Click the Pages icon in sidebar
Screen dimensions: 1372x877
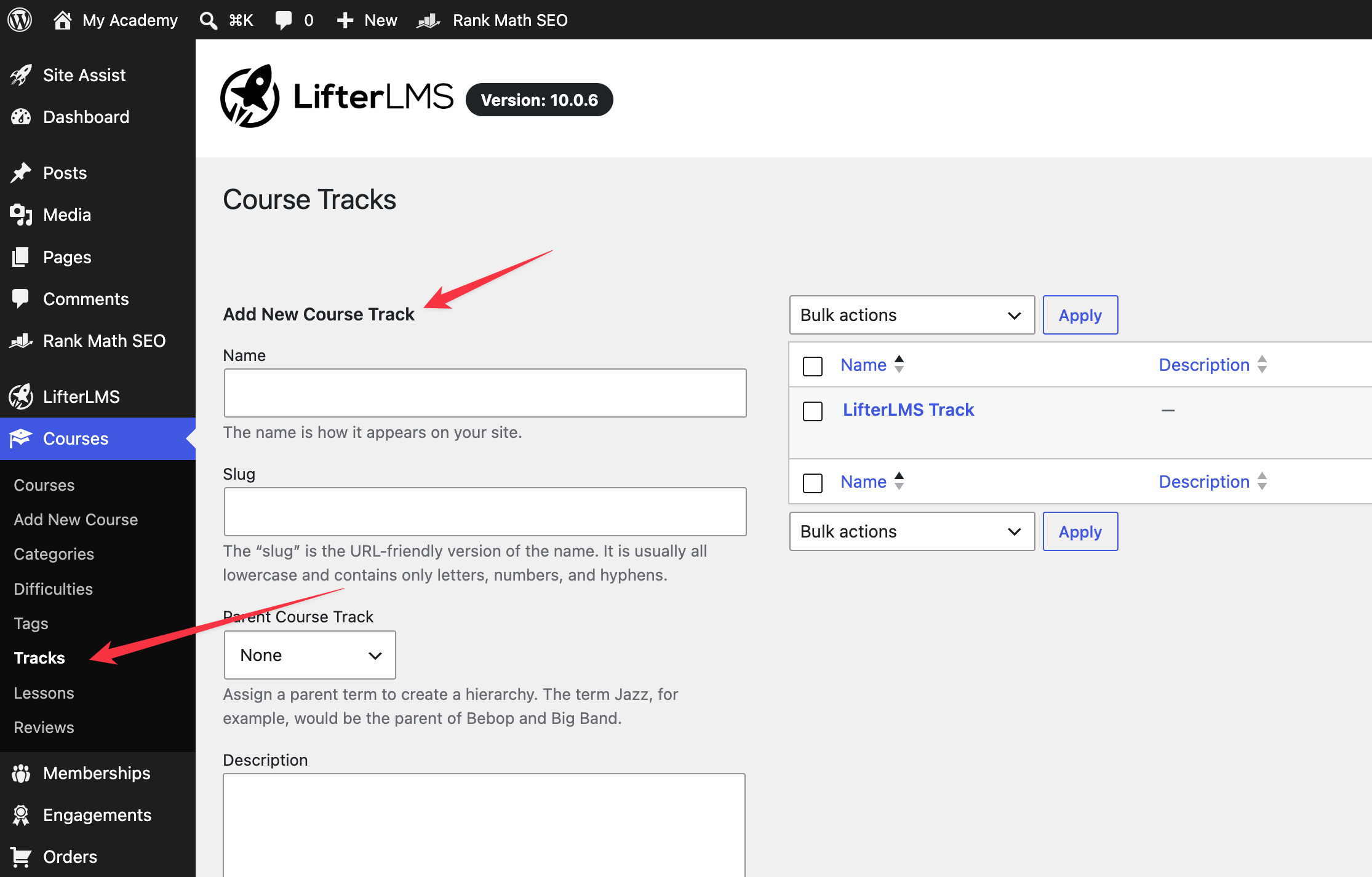coord(21,257)
